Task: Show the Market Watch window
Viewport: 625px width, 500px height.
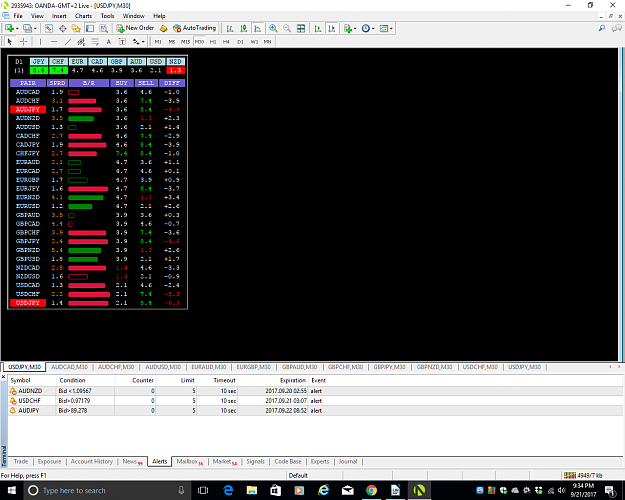Action: 49,28
